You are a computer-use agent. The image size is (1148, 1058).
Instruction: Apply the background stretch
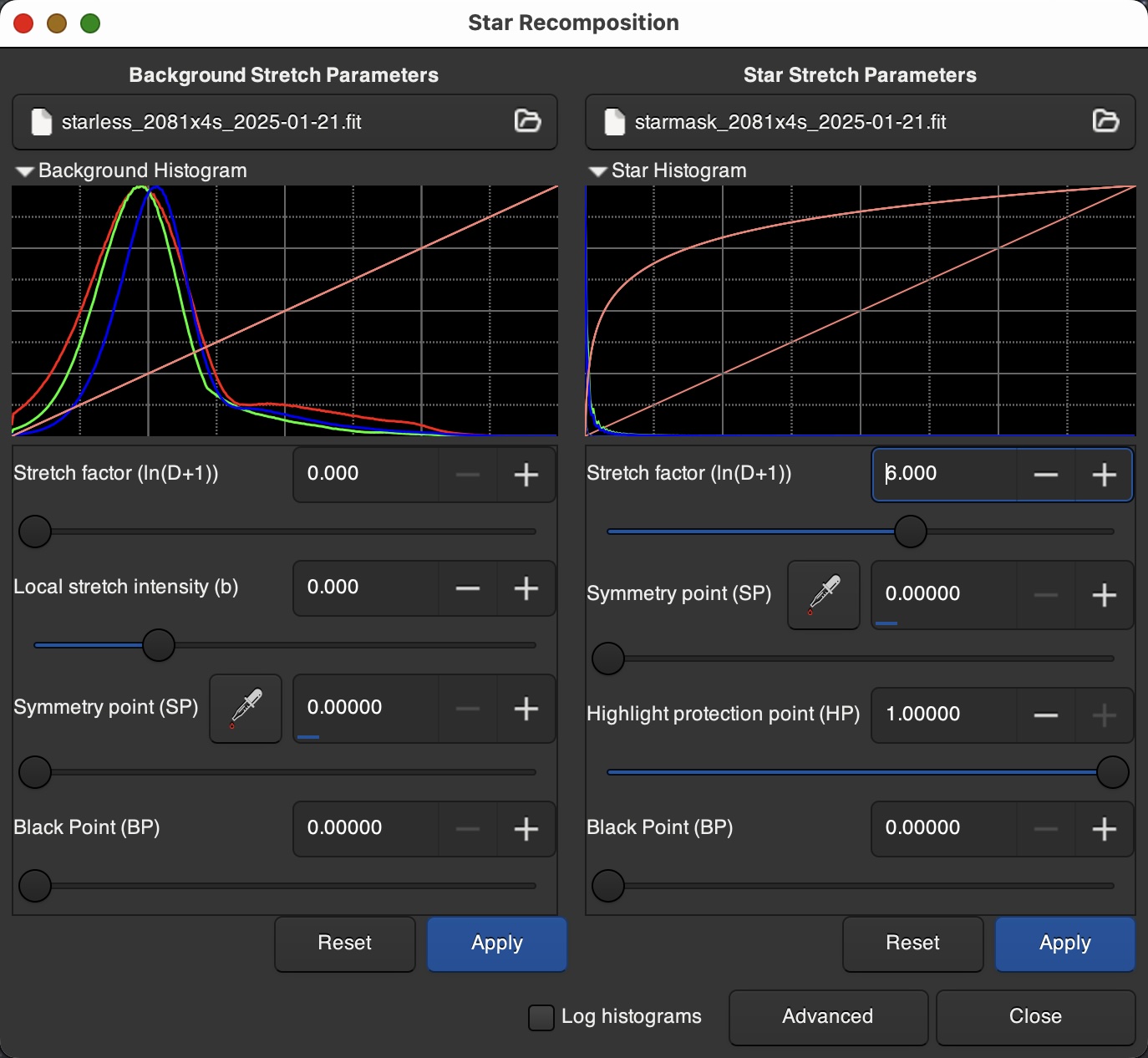point(497,944)
